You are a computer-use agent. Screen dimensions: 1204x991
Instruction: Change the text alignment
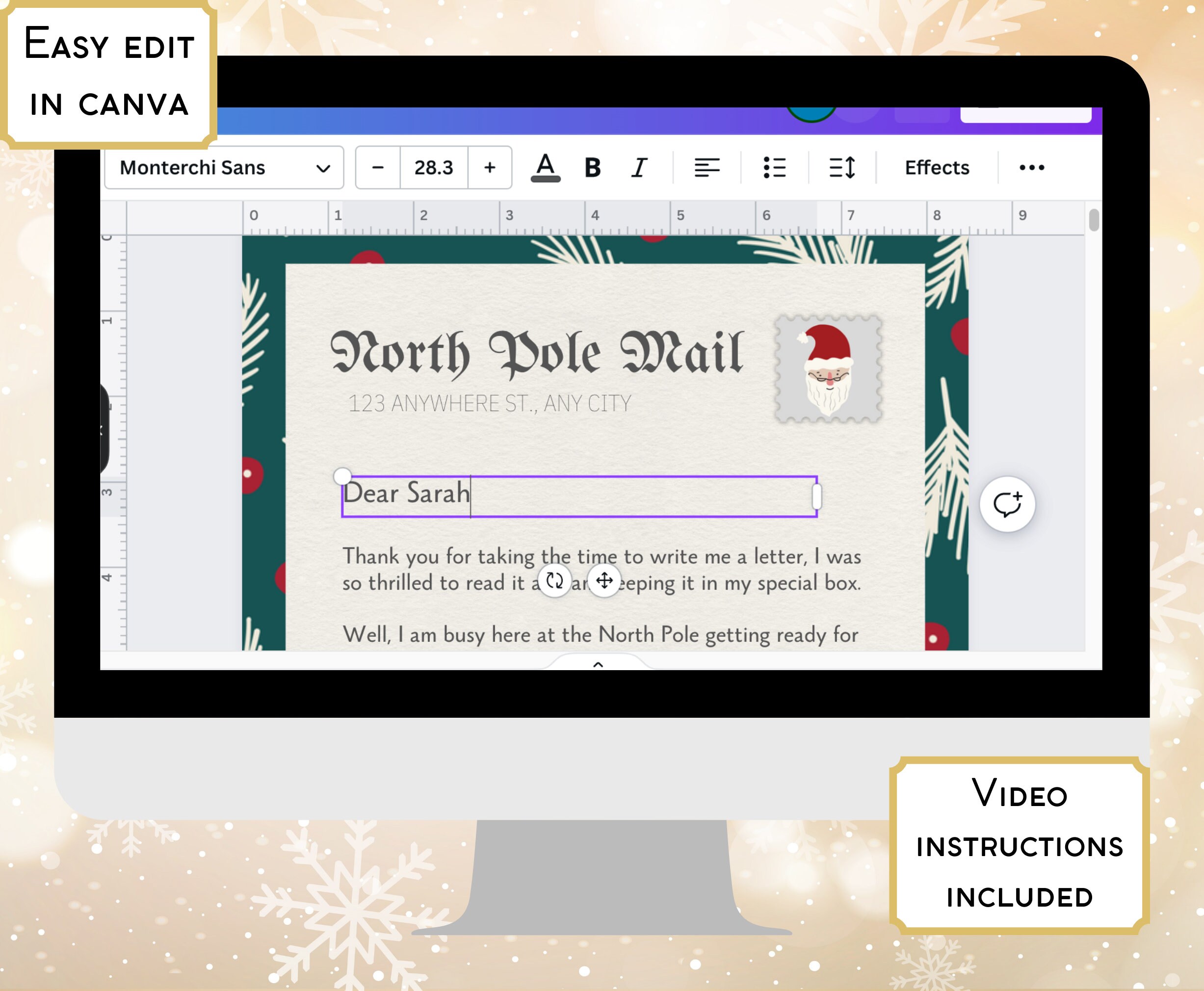[707, 167]
